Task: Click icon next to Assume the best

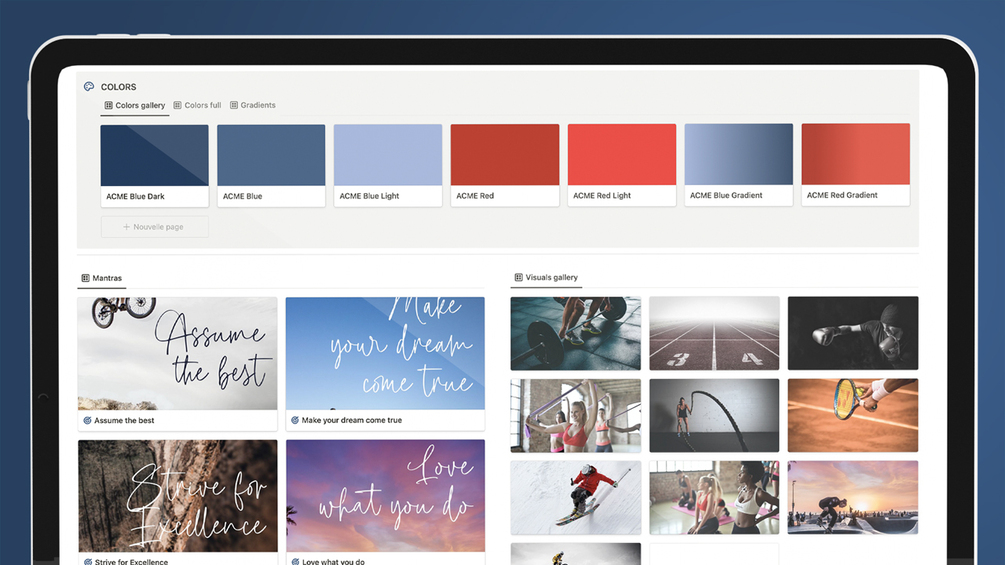Action: pos(87,421)
